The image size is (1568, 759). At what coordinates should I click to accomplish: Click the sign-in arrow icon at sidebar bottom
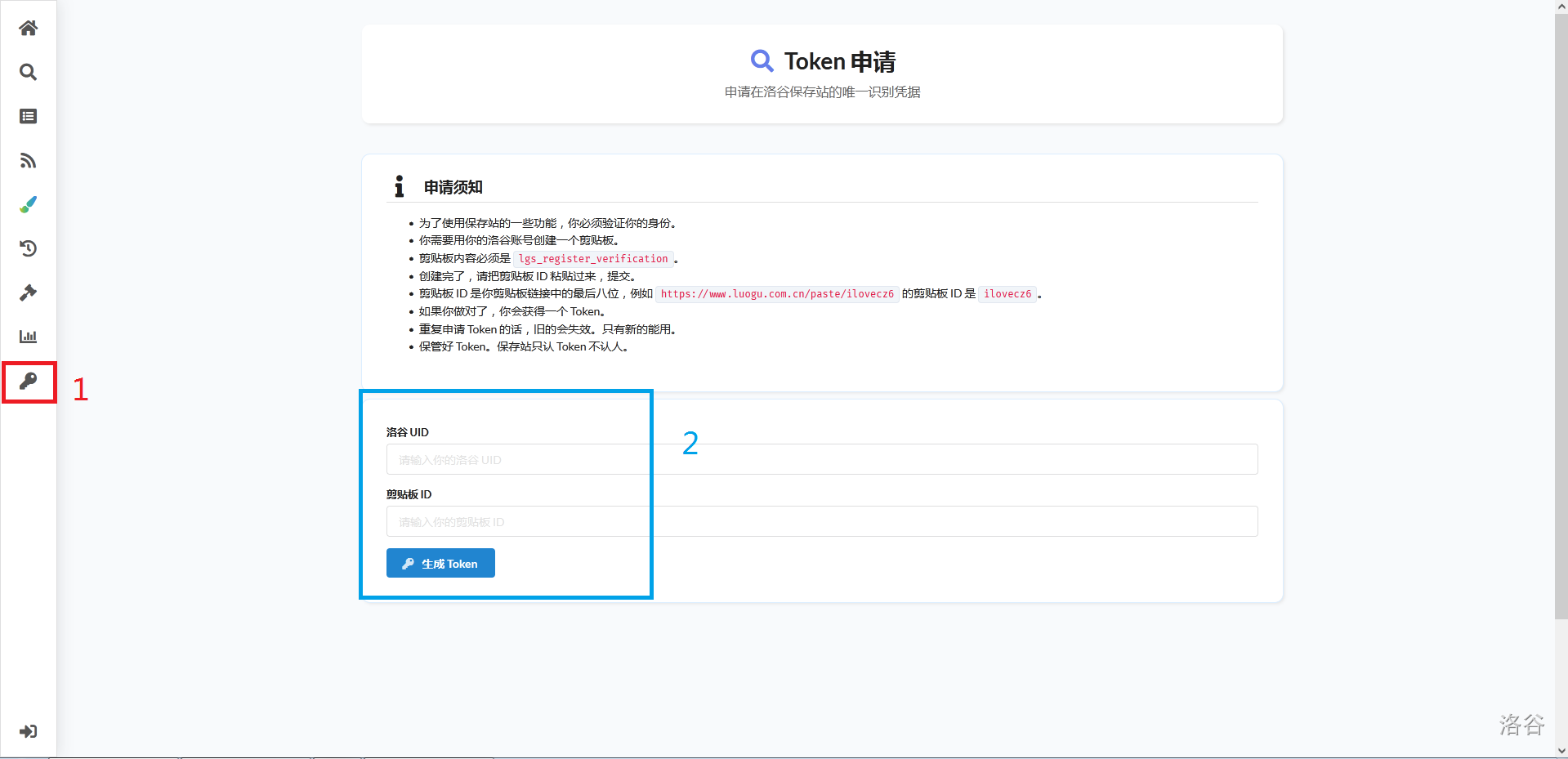click(x=28, y=731)
